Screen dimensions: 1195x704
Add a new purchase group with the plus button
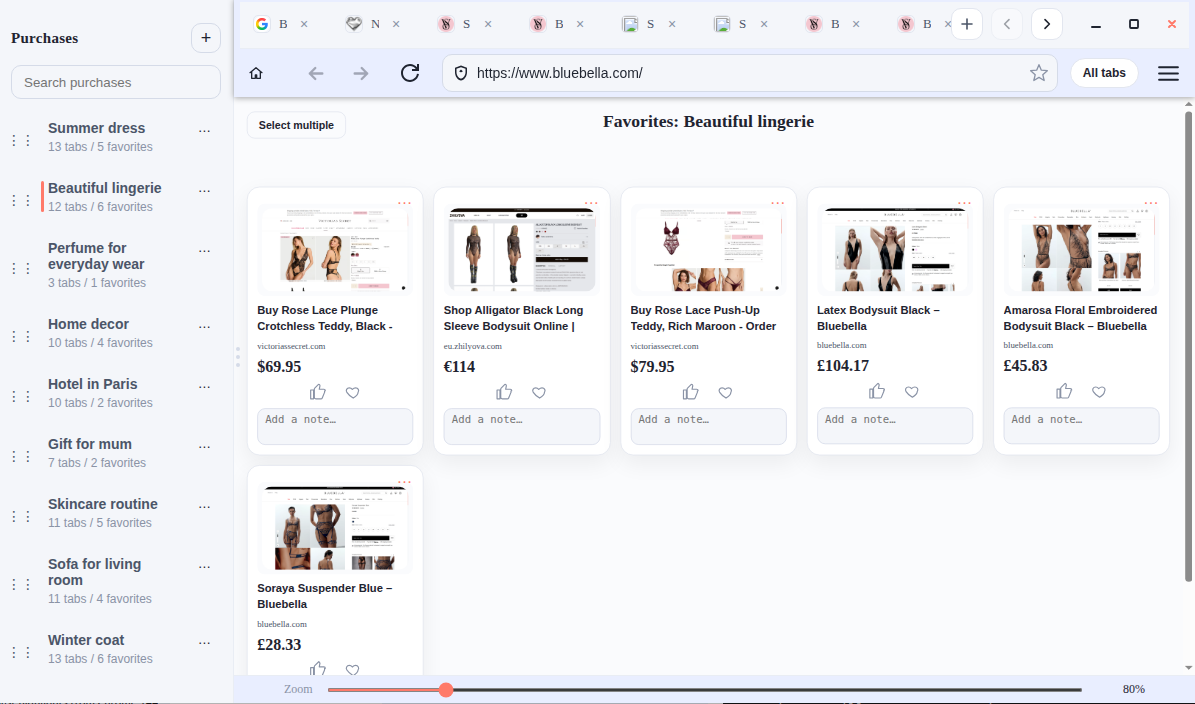point(206,38)
